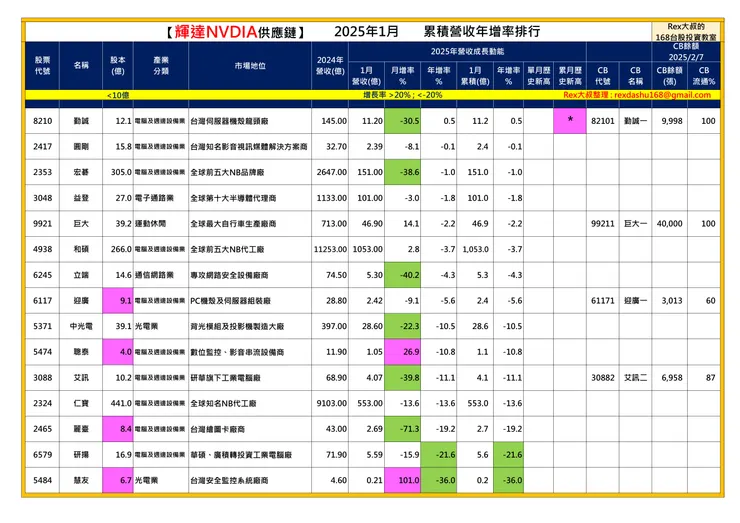Click CB code '61171'
The image size is (740, 523).
pyautogui.click(x=603, y=301)
